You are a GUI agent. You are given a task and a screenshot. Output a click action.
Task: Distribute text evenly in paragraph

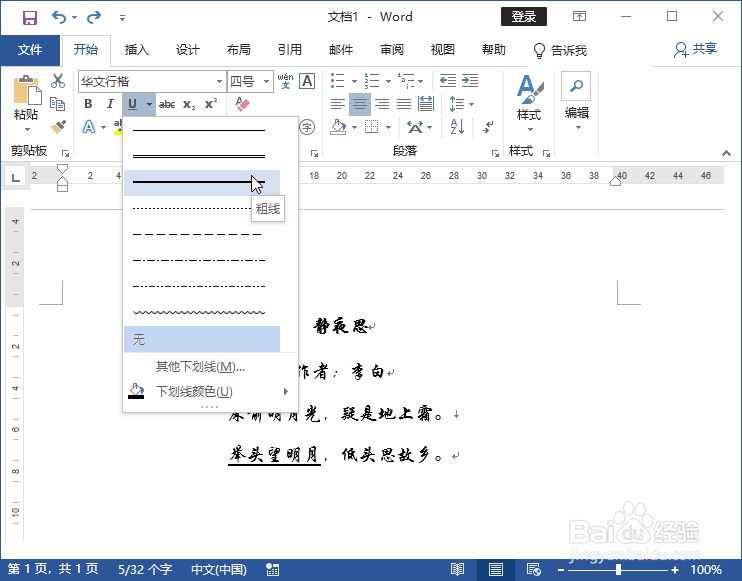[426, 104]
